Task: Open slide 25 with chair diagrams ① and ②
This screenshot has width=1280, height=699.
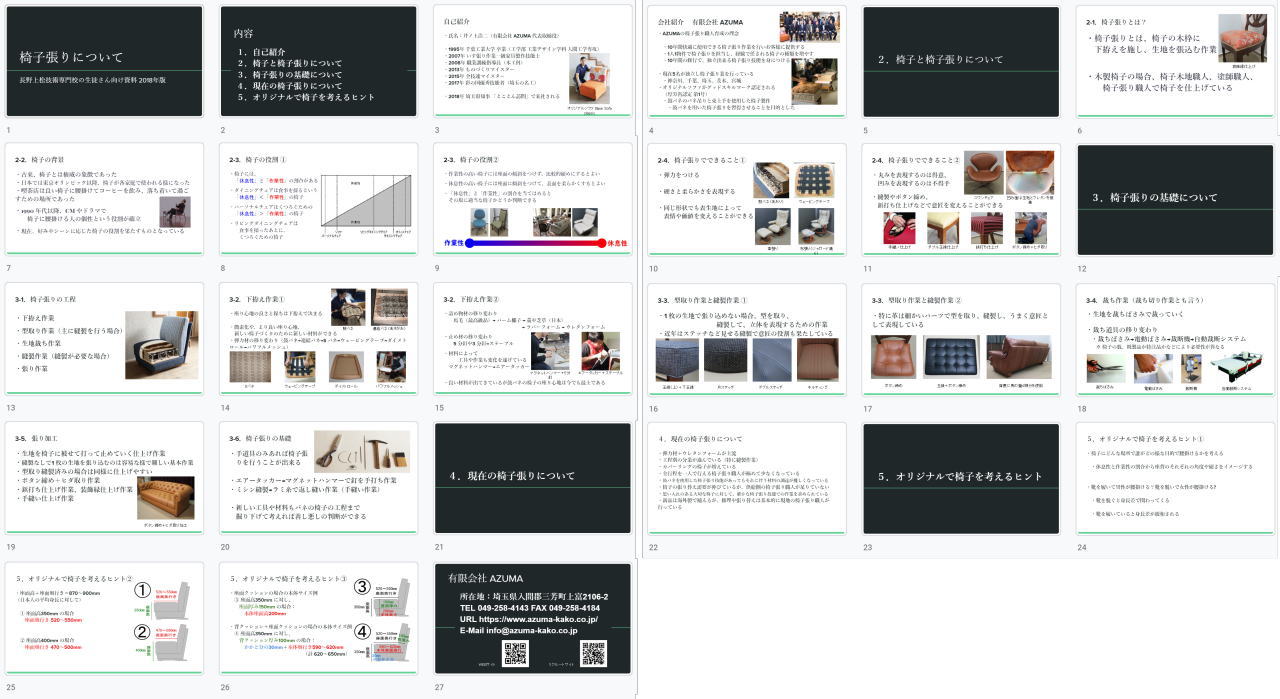Action: tap(104, 617)
